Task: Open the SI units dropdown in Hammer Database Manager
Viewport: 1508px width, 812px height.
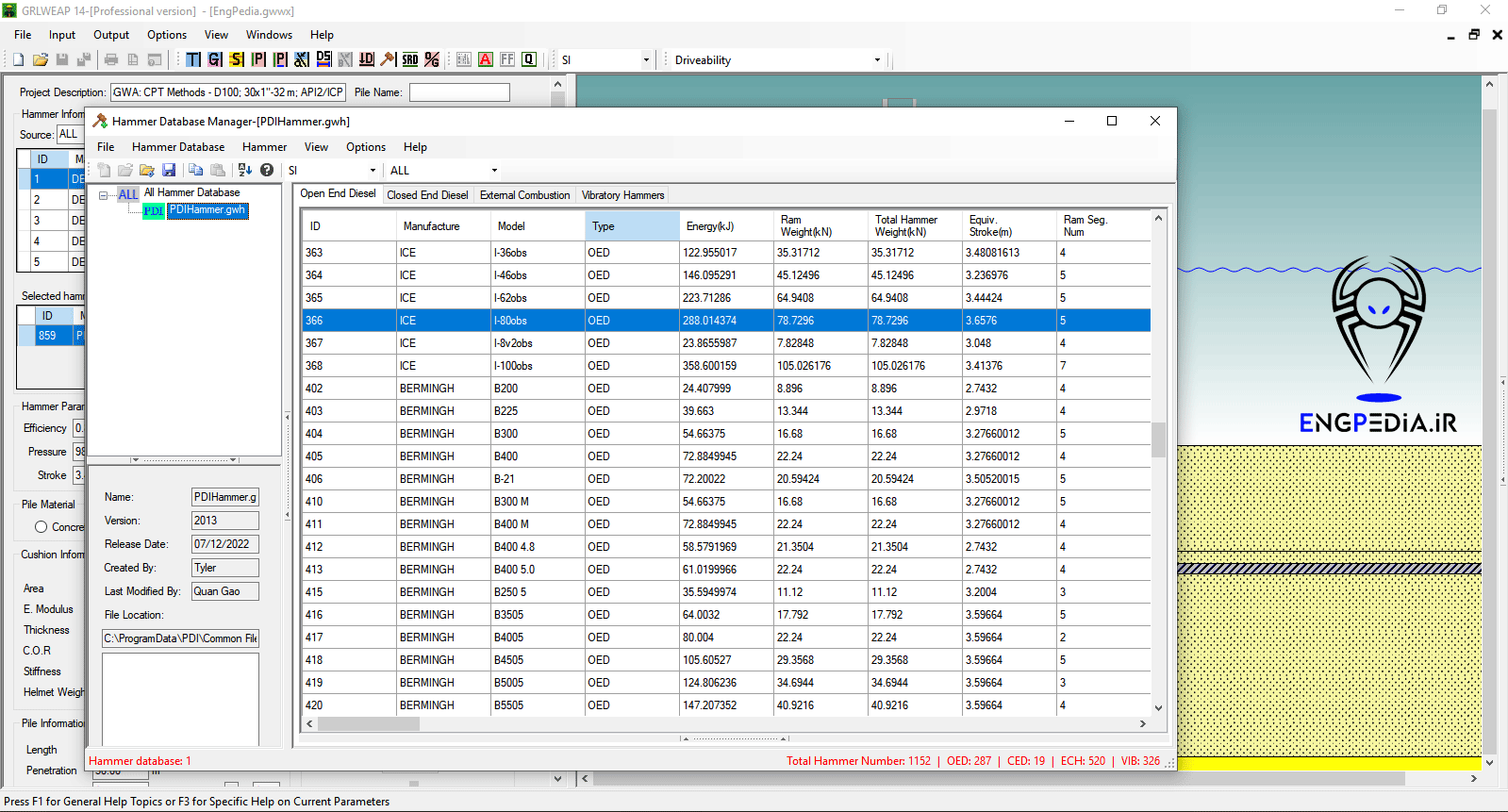Action: coord(373,171)
